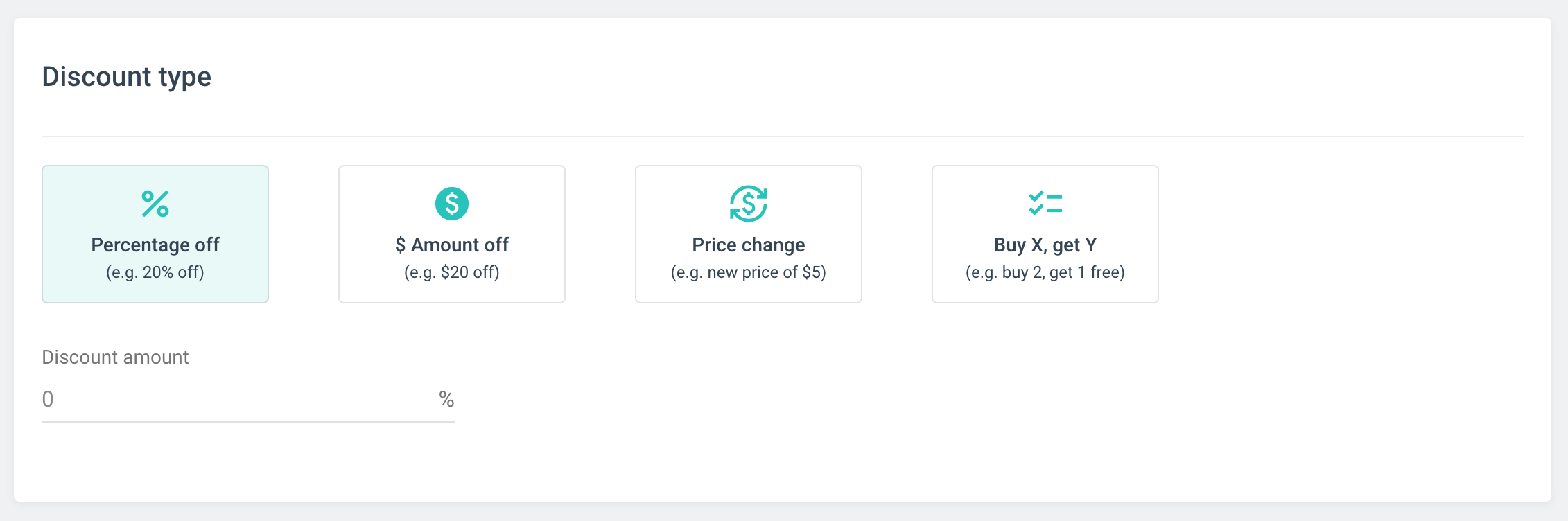
Task: Click the percent icon in Percentage off card
Action: 155,204
